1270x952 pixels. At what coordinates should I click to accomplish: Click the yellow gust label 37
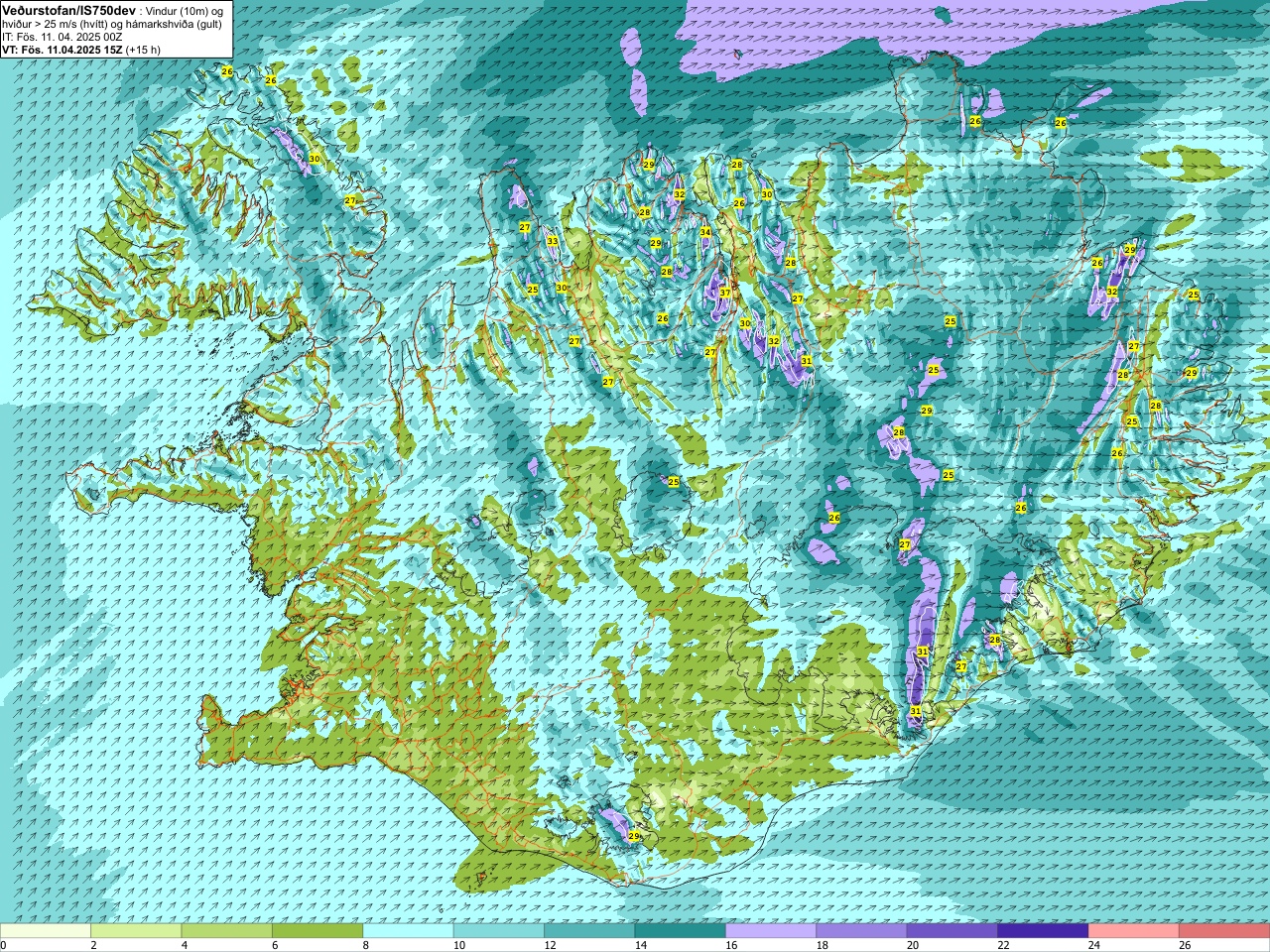(x=725, y=293)
